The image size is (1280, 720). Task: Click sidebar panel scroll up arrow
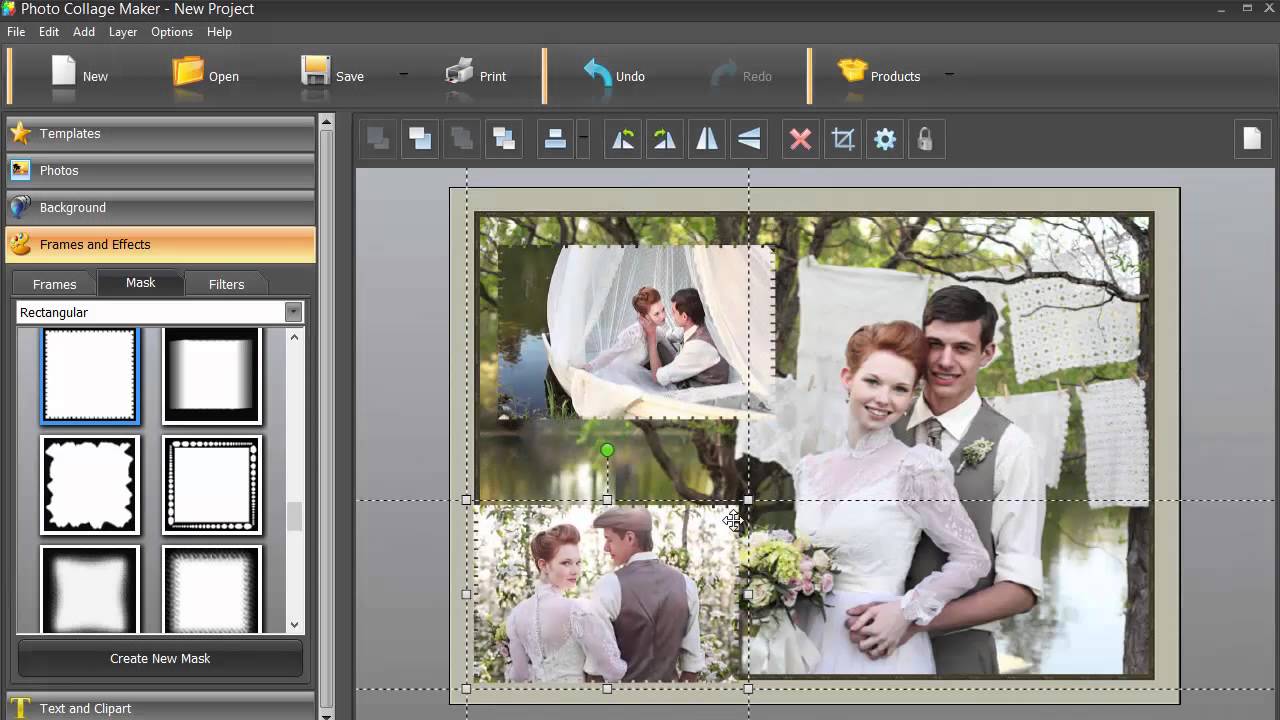(x=326, y=123)
